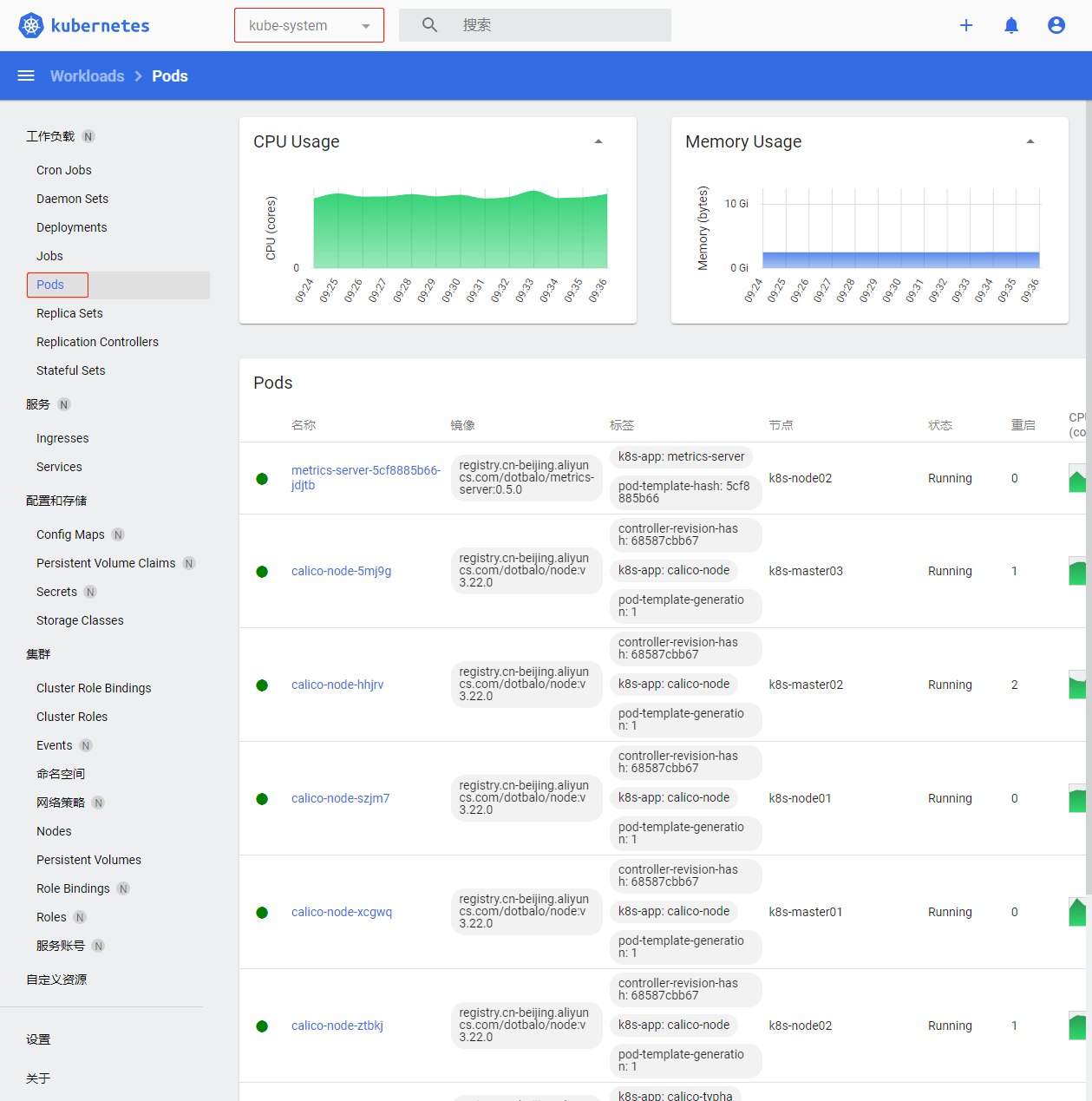This screenshot has height=1101, width=1092.
Task: Click green status dot of calico-node-hhjrv
Action: [x=262, y=685]
